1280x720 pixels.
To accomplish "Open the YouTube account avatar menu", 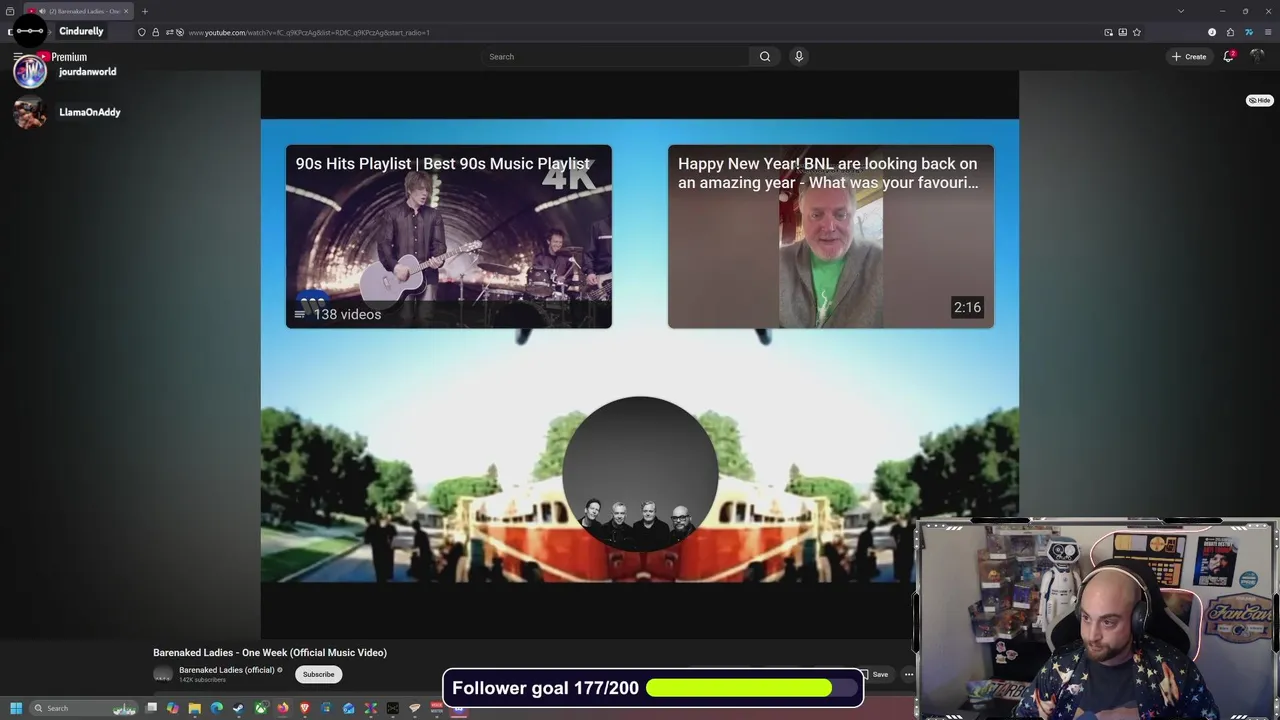I will click(1257, 56).
